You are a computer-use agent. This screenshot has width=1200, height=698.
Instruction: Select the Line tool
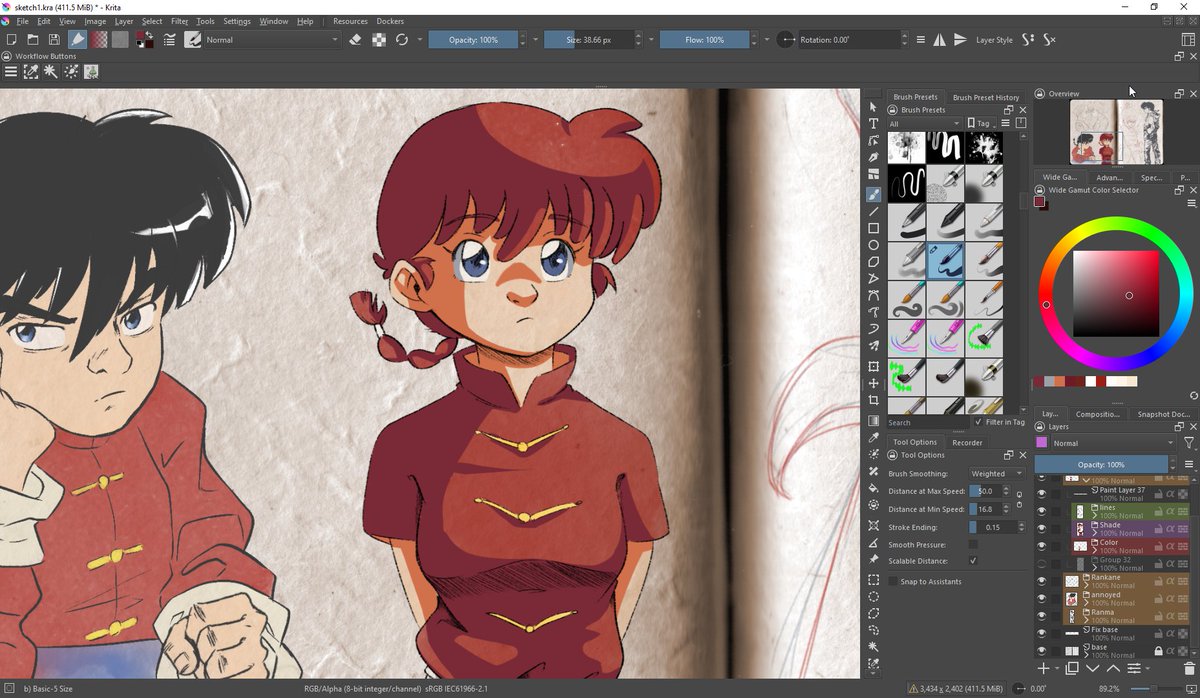click(873, 211)
